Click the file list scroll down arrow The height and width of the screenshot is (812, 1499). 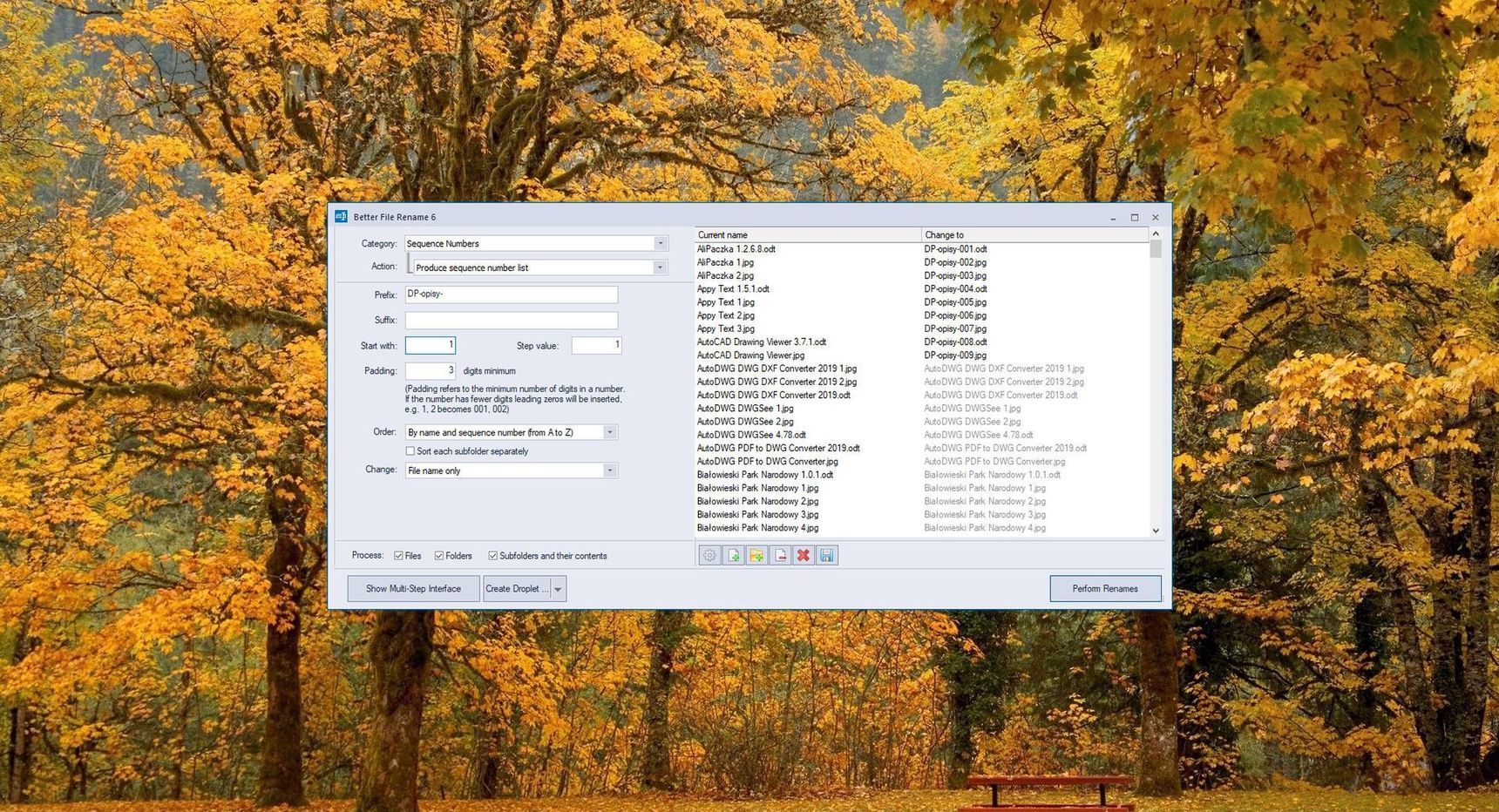coord(1156,531)
